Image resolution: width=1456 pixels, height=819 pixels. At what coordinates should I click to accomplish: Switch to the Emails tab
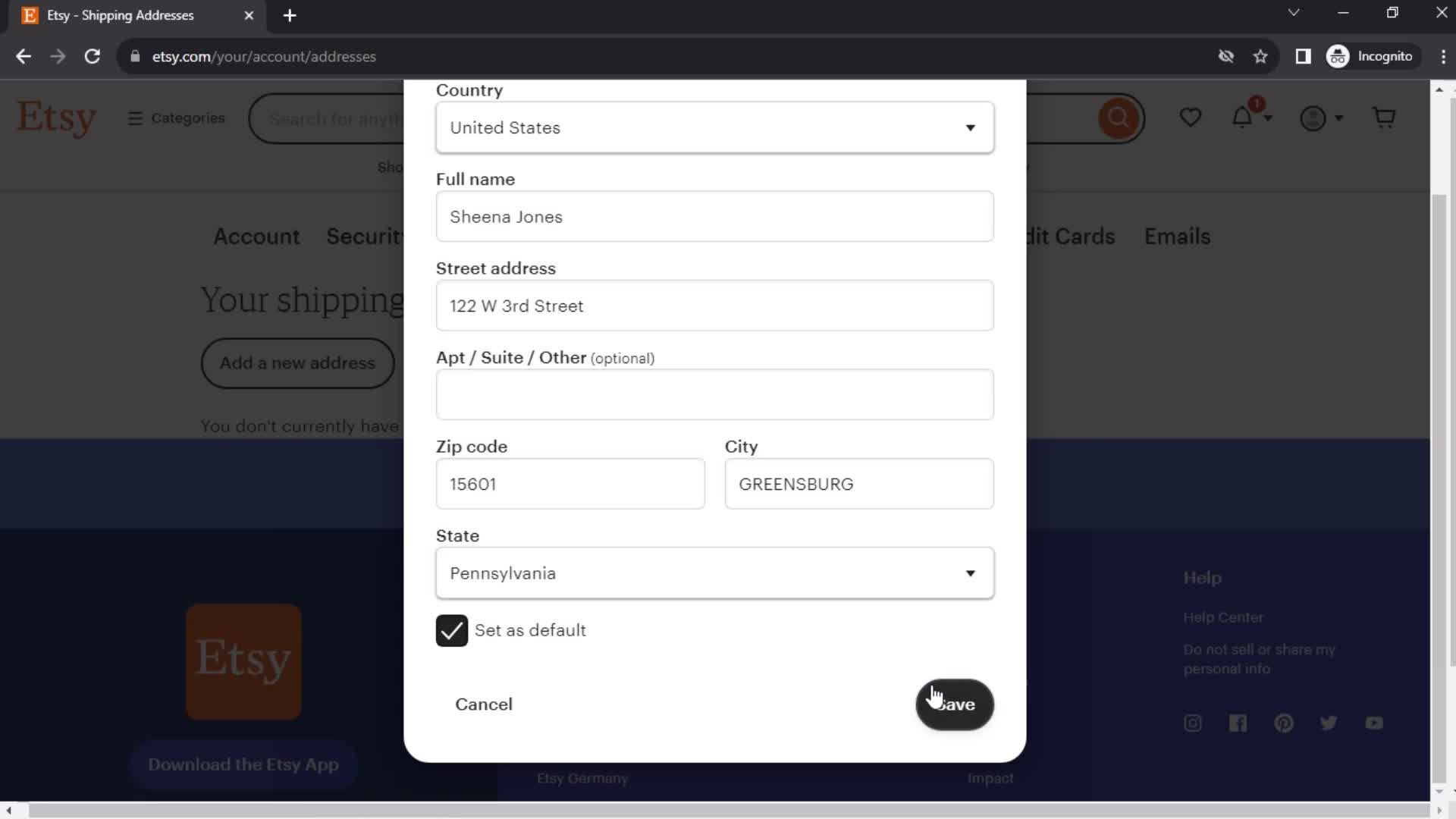[x=1176, y=236]
